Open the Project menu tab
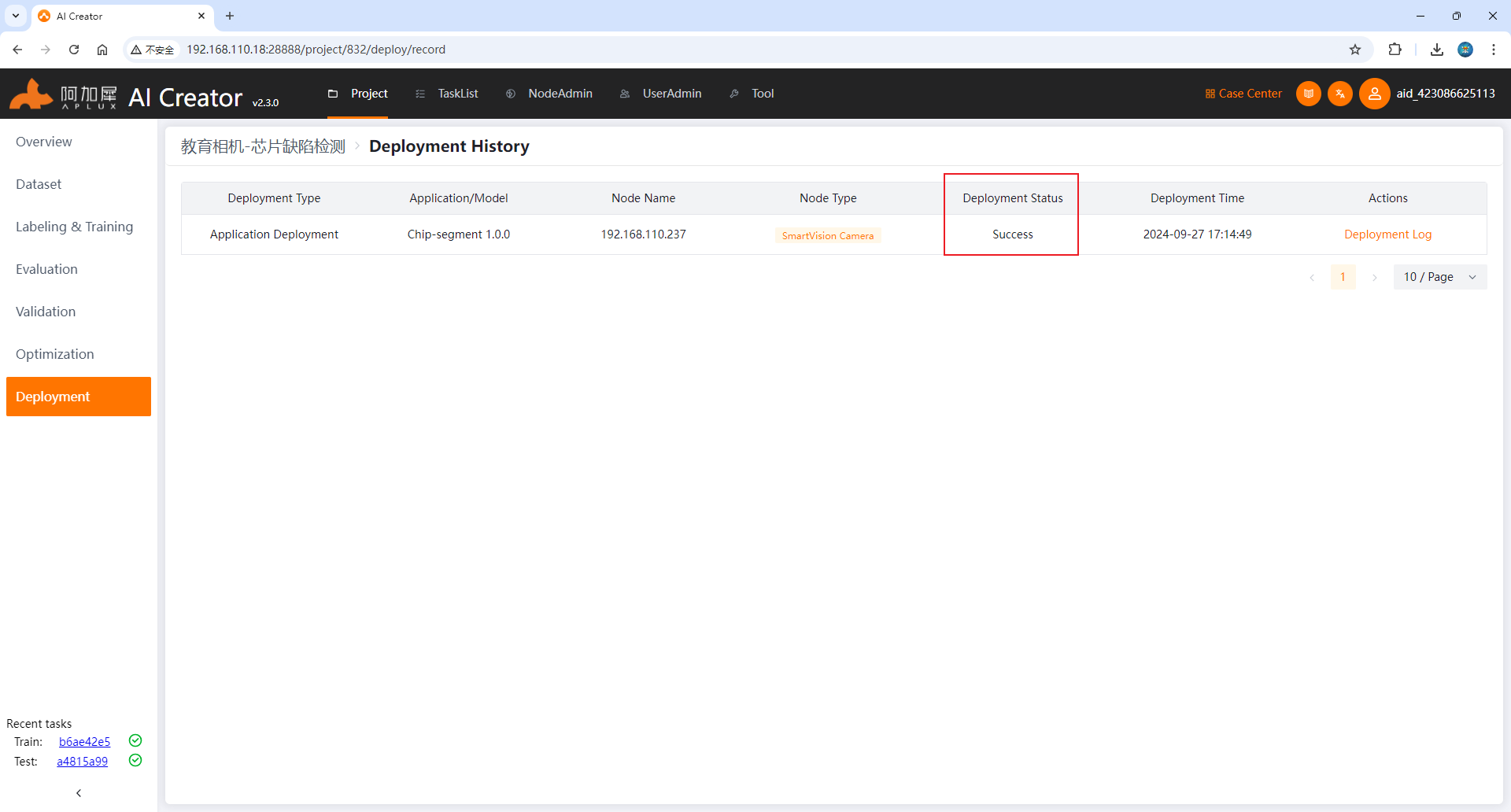This screenshot has width=1511, height=812. (x=358, y=94)
